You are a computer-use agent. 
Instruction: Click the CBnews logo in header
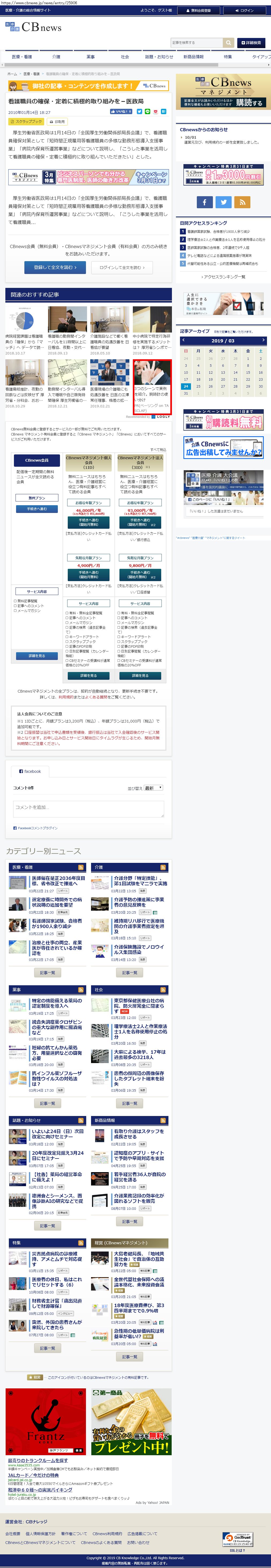point(33,27)
